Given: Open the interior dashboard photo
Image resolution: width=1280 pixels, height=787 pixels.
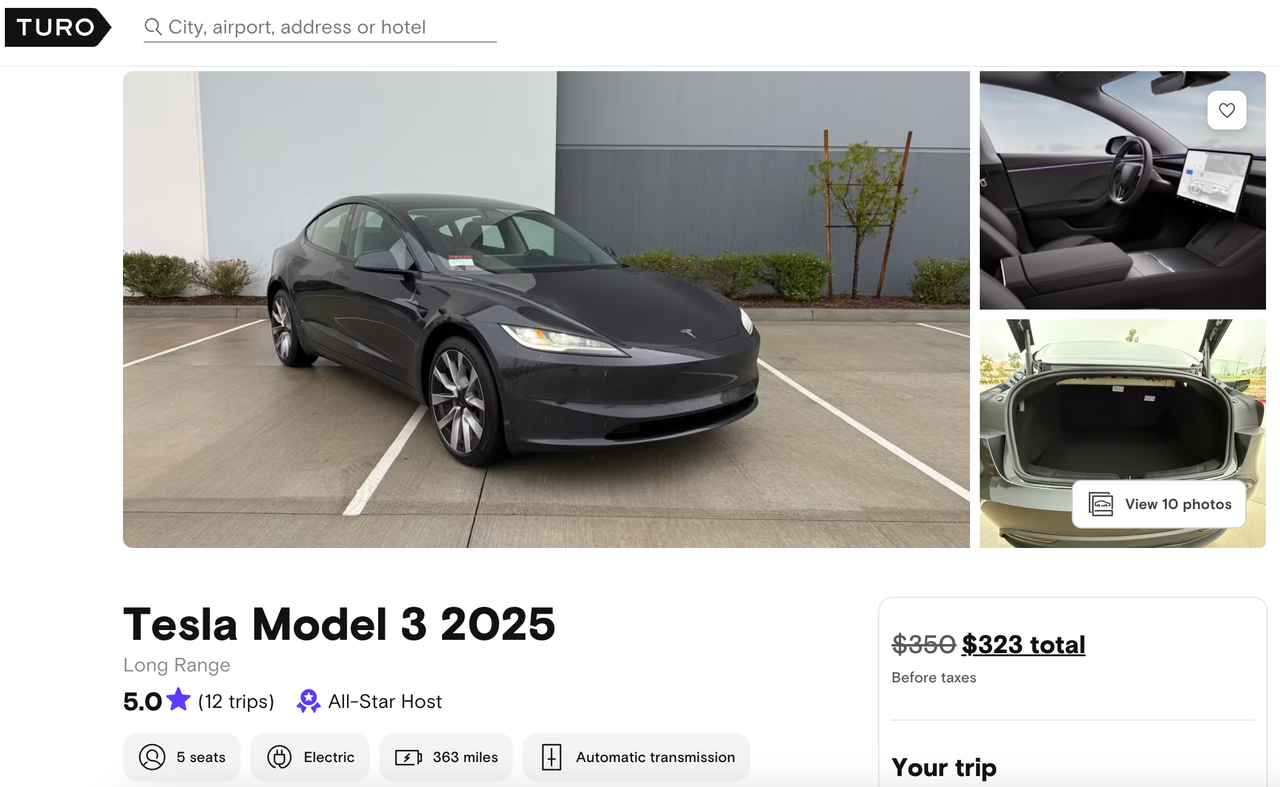Looking at the screenshot, I should click(1122, 190).
